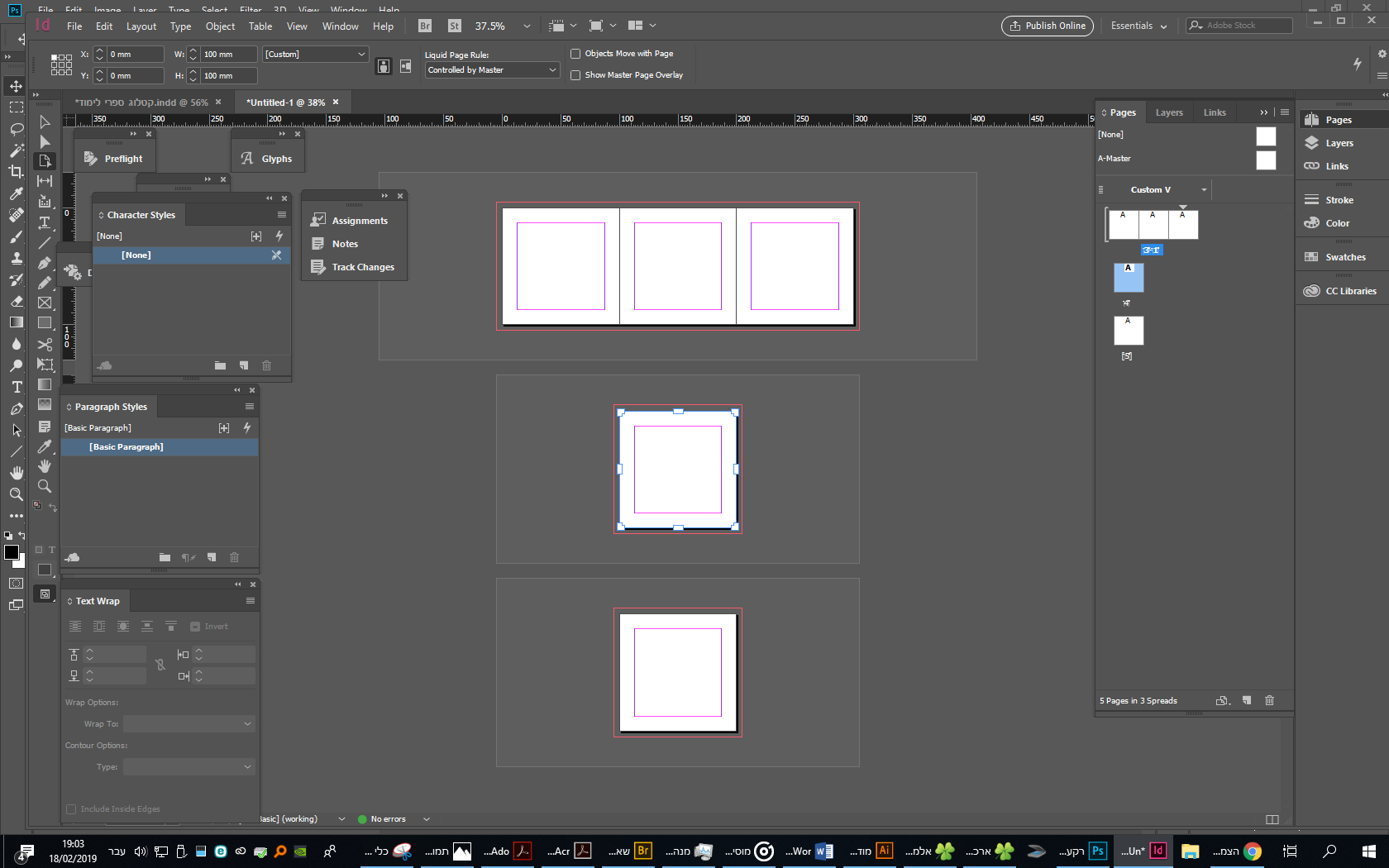Image resolution: width=1389 pixels, height=868 pixels.
Task: Enable Show Master Page Overlay checkbox
Action: [575, 75]
